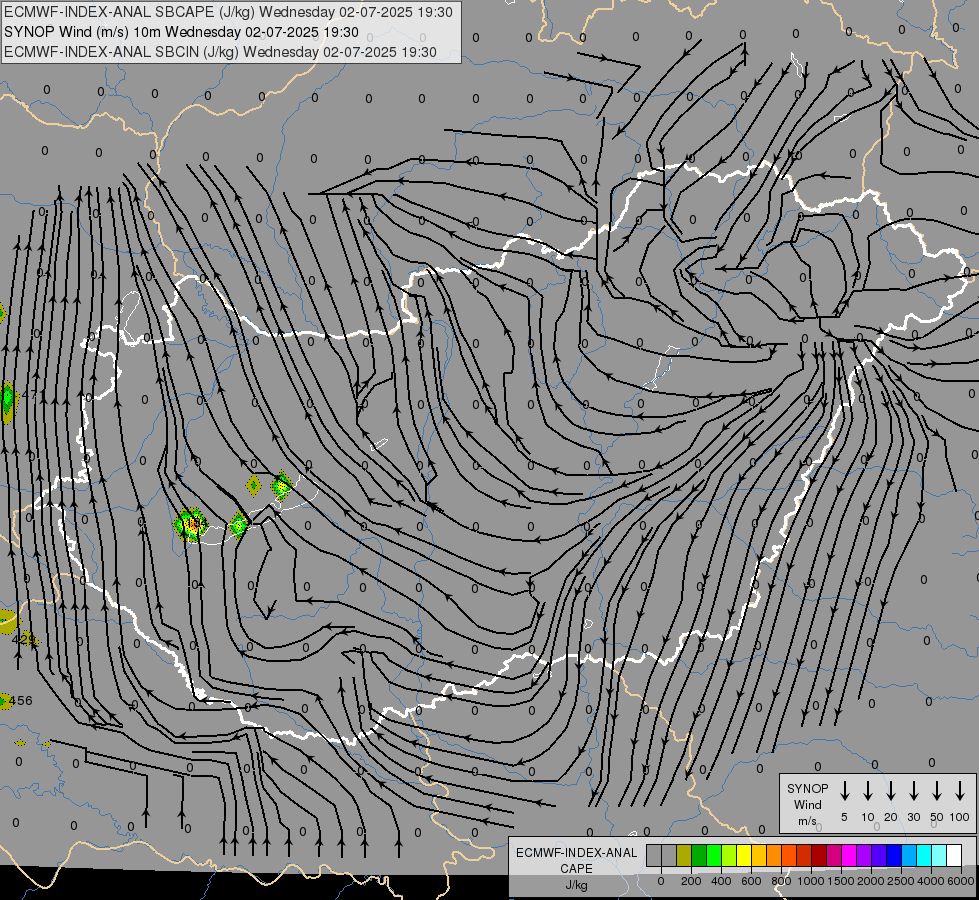Screen dimensions: 979x900
Task: Select the olive CAPE legend swatch
Action: [684, 855]
